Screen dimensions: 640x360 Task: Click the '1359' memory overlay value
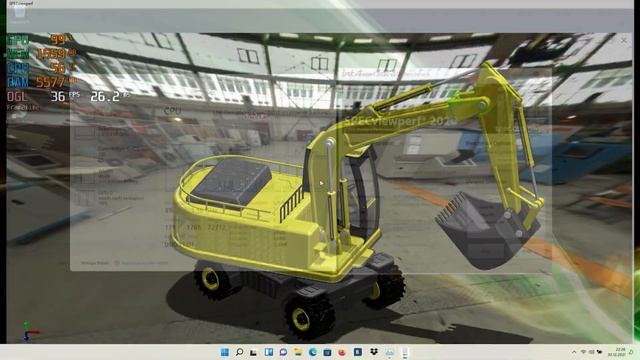[x=51, y=53]
